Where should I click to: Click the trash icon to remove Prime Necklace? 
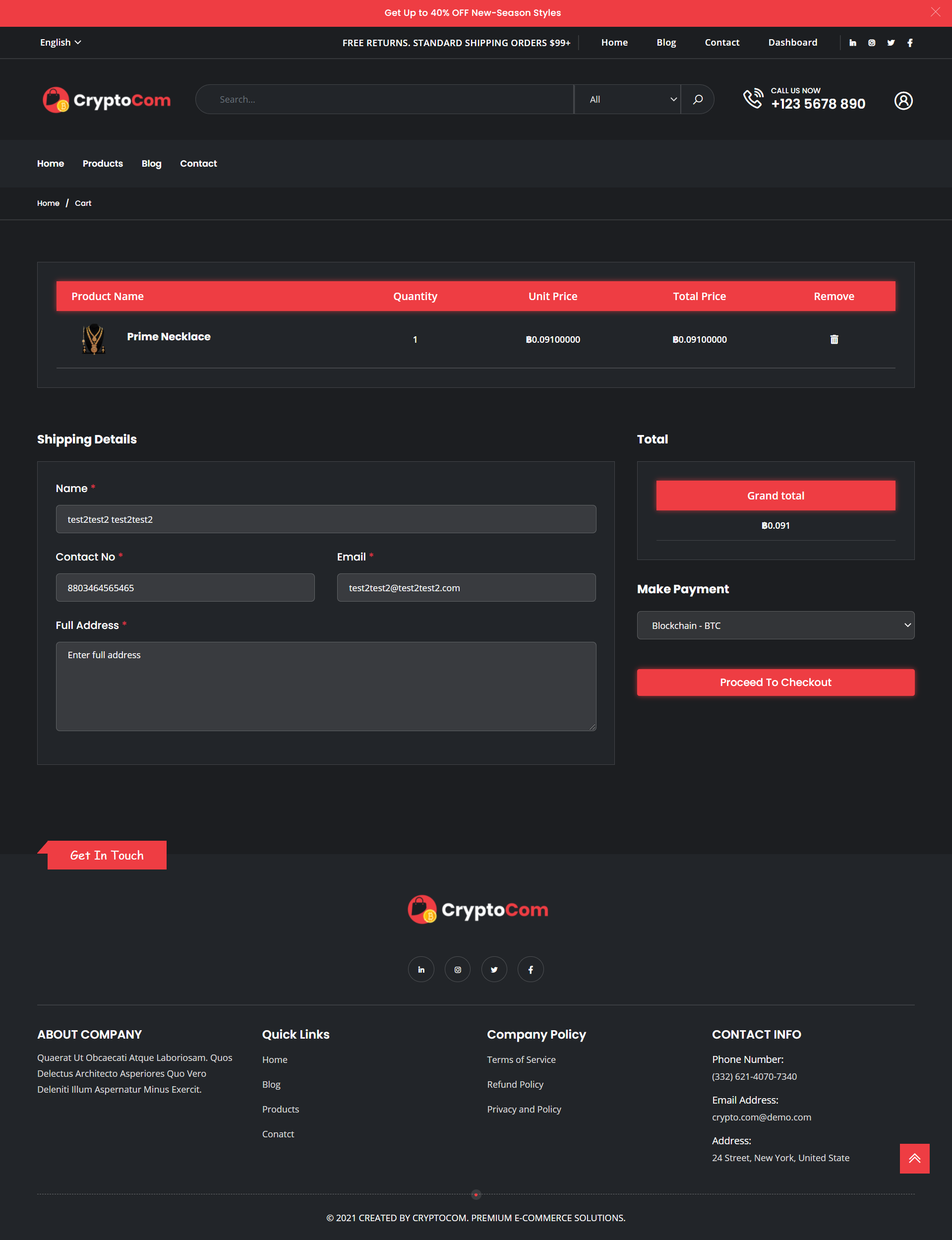[833, 339]
